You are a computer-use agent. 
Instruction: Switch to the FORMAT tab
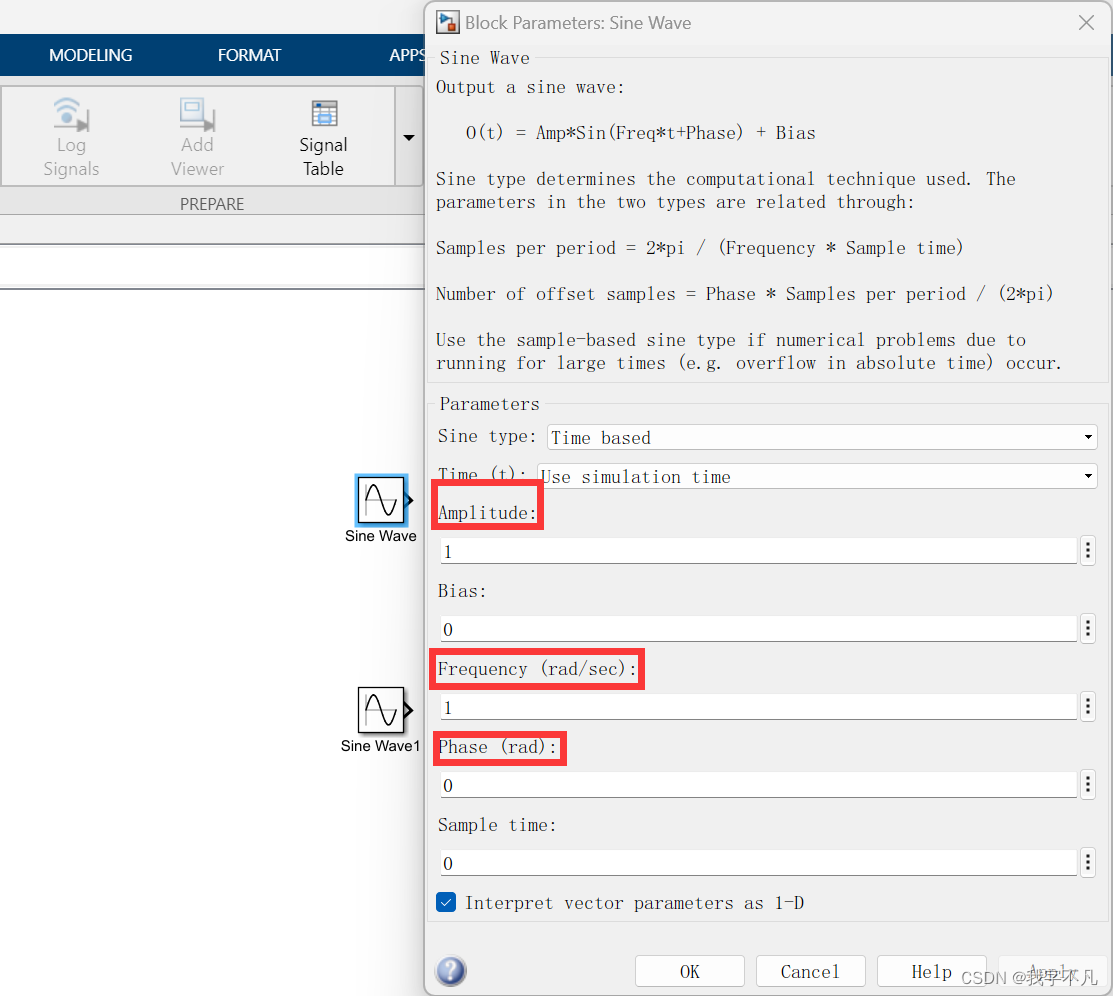[249, 55]
